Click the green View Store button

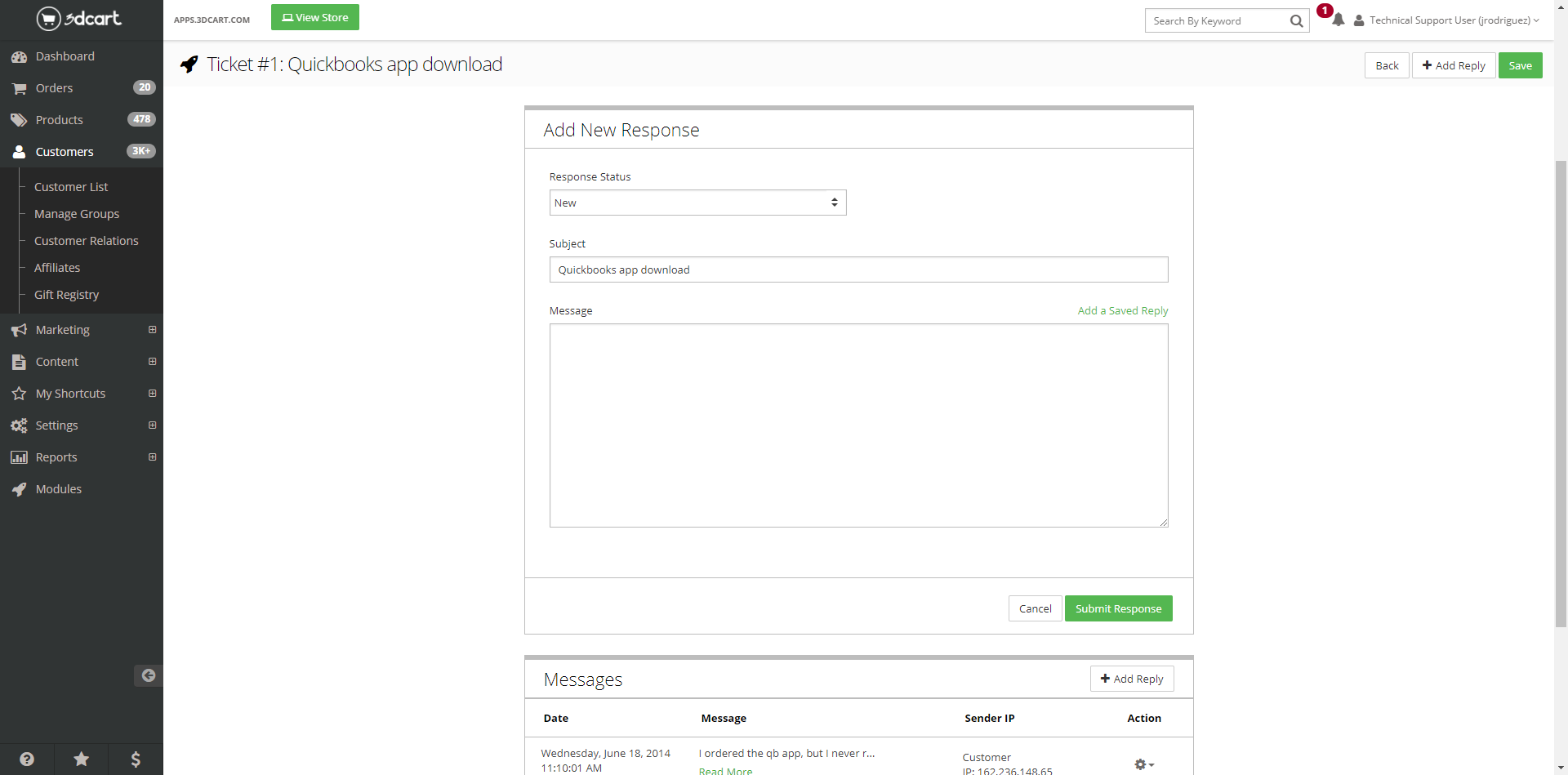tap(315, 18)
